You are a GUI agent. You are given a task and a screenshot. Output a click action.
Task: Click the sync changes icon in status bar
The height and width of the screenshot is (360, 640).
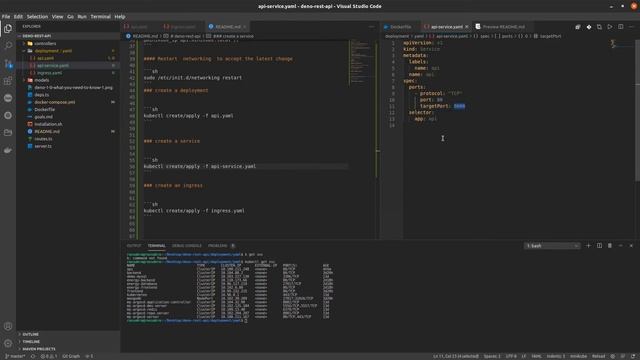(x=33, y=356)
